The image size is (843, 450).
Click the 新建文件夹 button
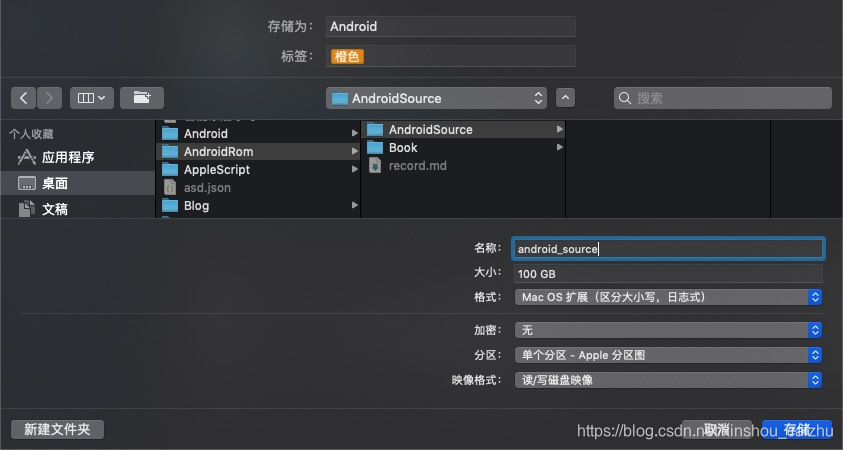(x=57, y=429)
